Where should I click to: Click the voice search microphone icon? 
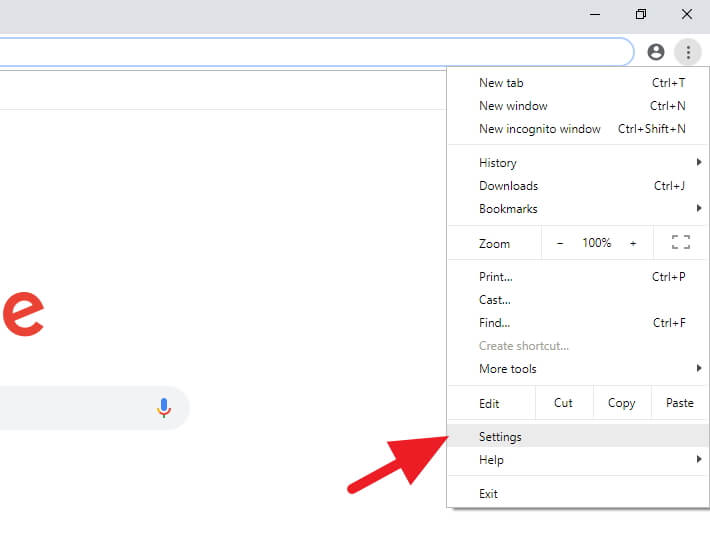tap(164, 408)
